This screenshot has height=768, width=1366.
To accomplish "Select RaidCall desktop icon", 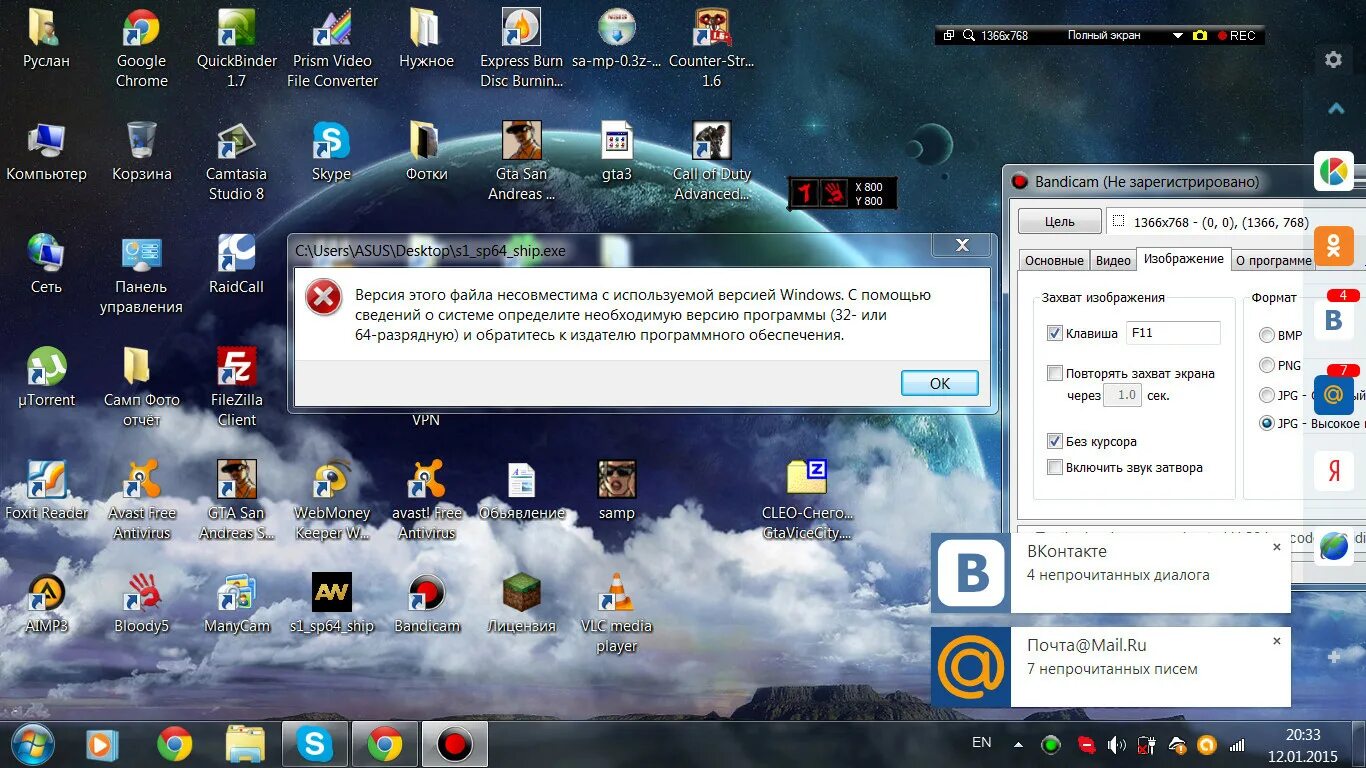I will [236, 264].
